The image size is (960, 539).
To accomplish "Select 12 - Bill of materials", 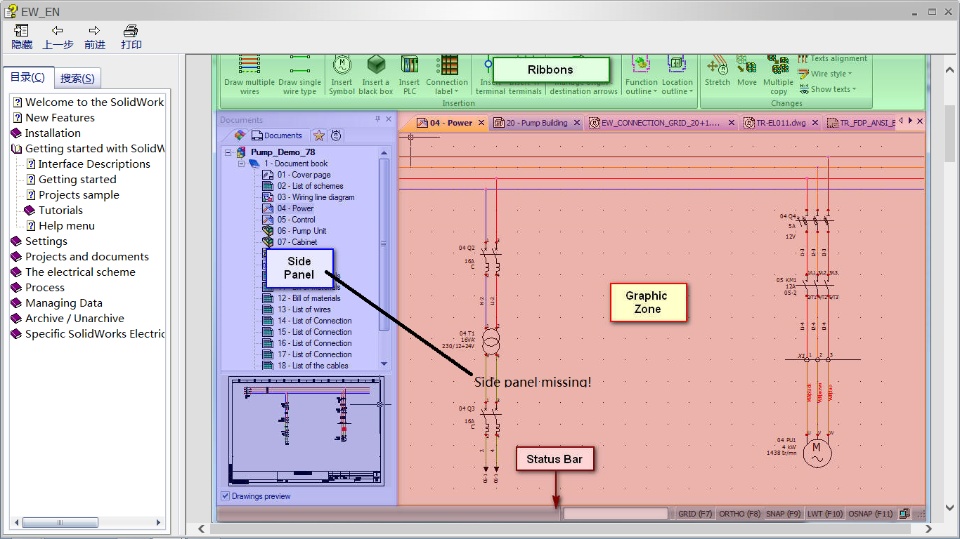I will 302,298.
